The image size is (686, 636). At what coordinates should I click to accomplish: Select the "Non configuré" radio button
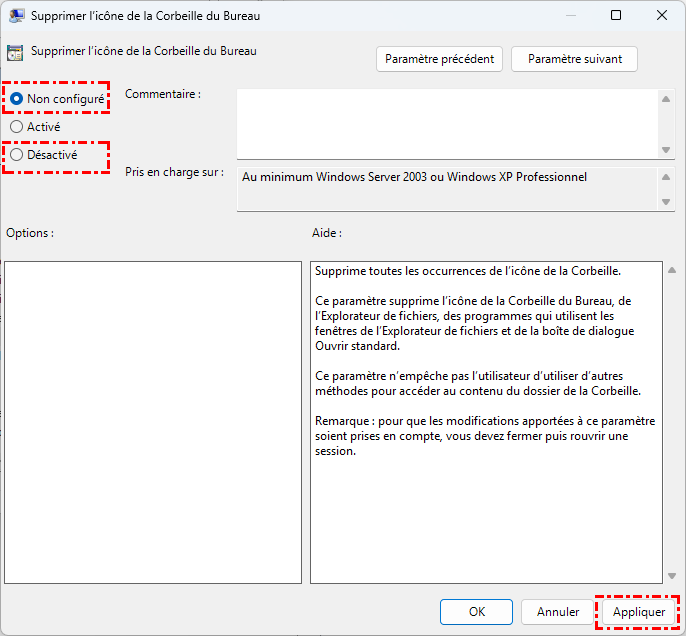17,99
